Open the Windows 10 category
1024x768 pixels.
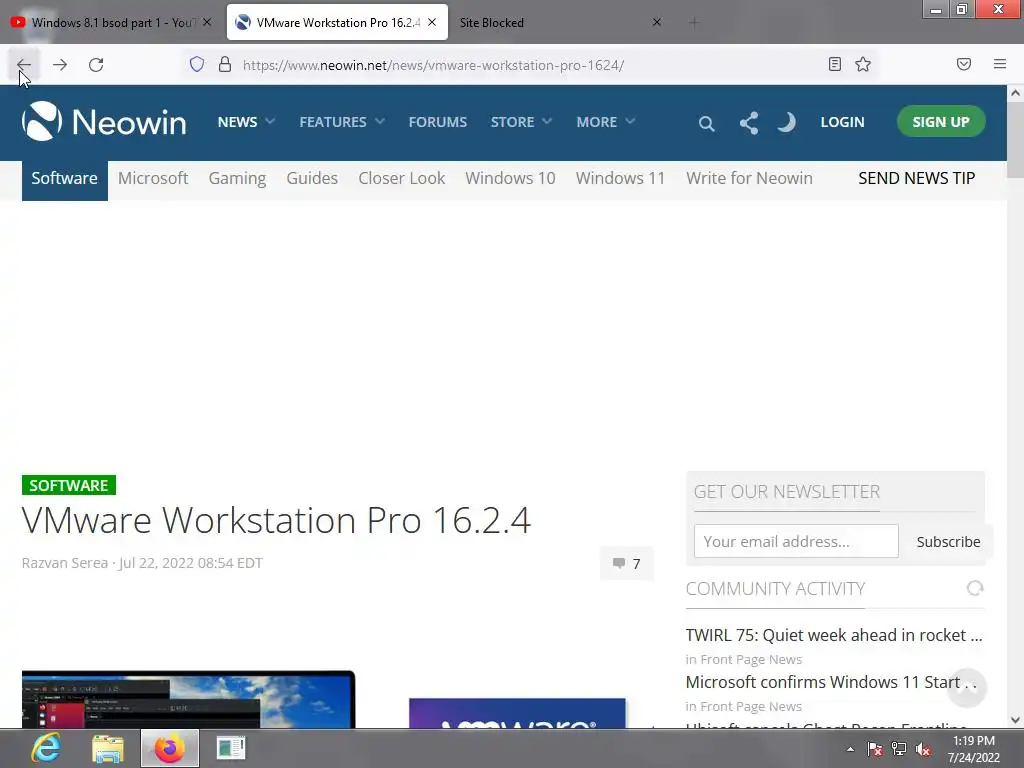tap(510, 178)
